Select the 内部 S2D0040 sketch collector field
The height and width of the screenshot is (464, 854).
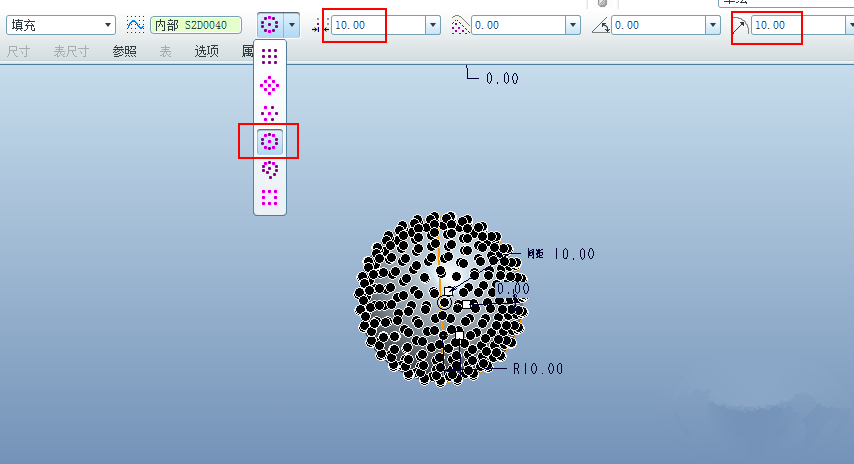tap(196, 25)
